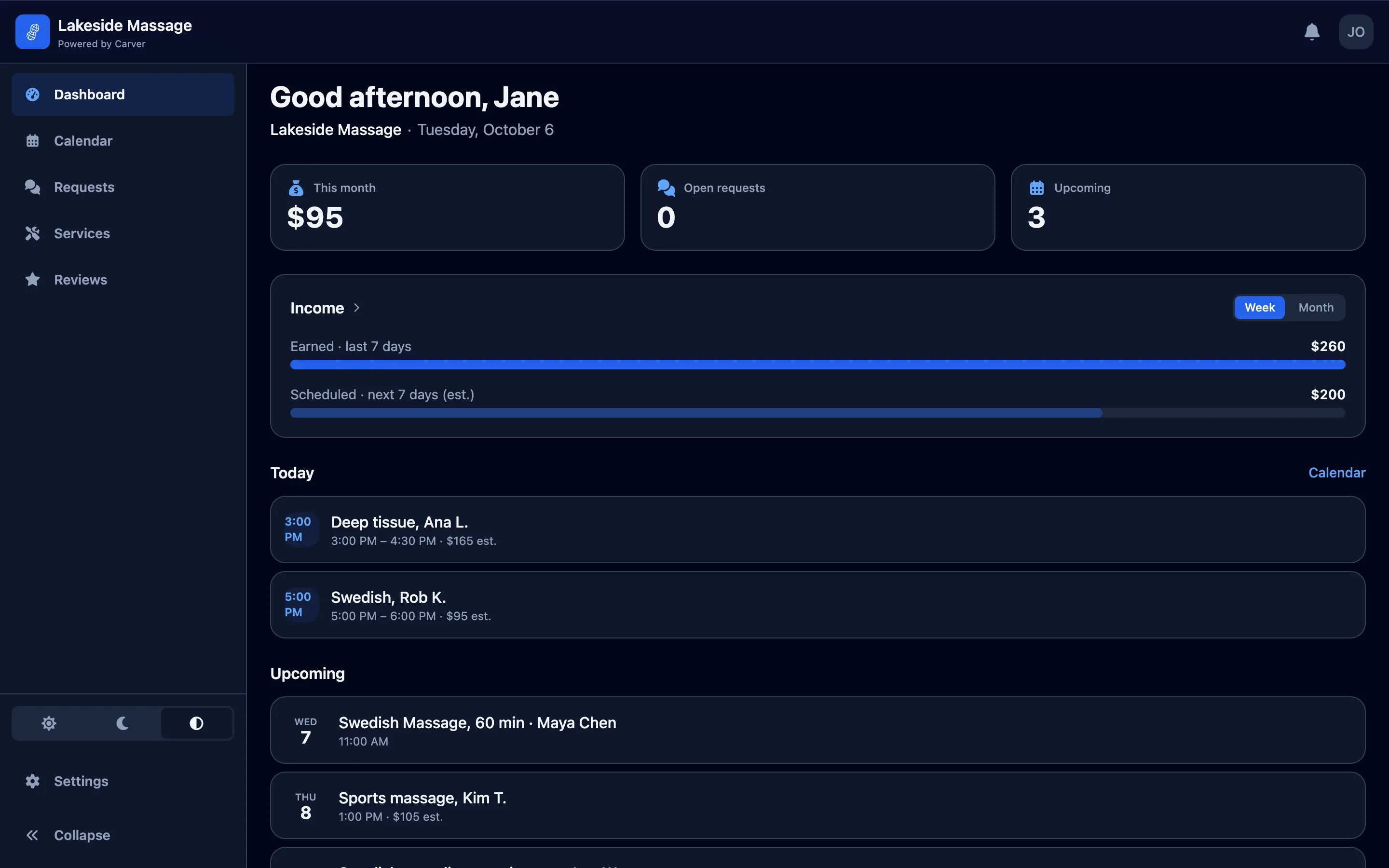Screen dimensions: 1389x868
Task: Switch to dark theme with the moon icon
Action: click(122, 723)
